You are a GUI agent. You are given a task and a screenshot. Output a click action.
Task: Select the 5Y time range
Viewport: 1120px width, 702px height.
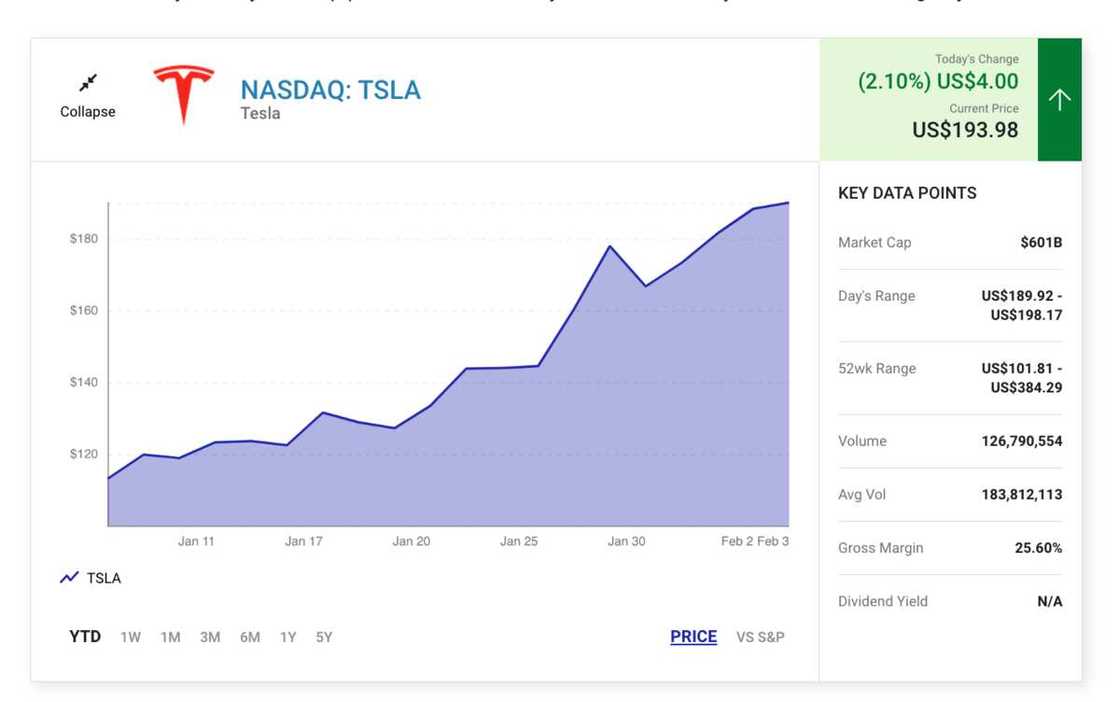click(324, 637)
